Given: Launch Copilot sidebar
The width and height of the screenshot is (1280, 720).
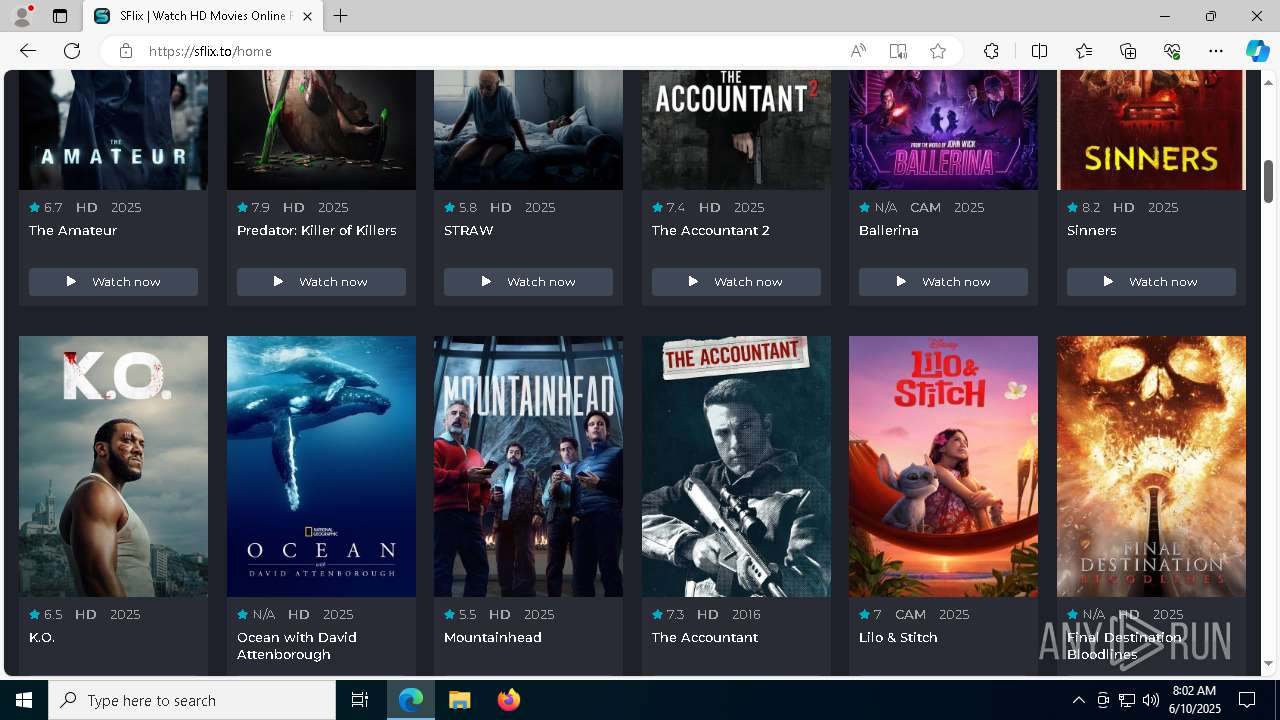Looking at the screenshot, I should (1257, 51).
